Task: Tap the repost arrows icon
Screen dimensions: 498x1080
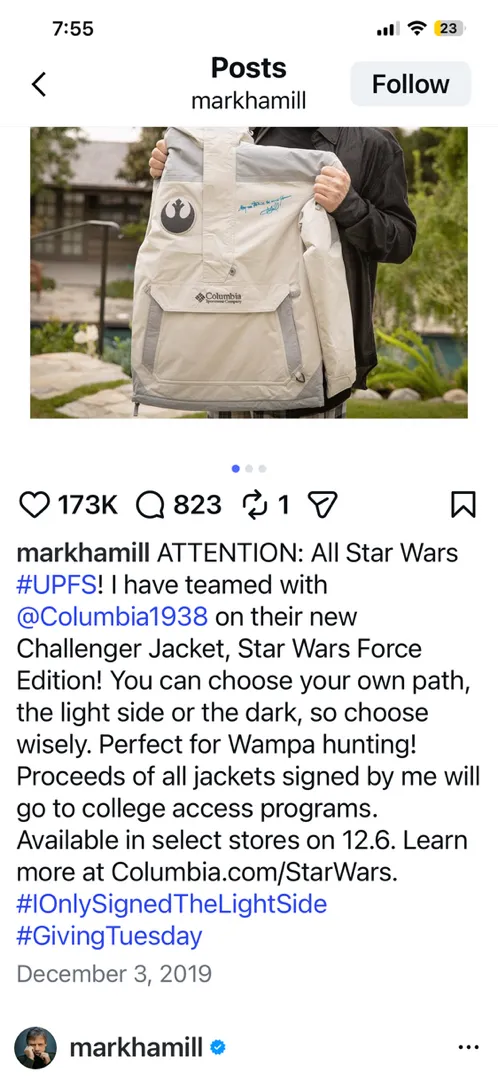Action: 256,506
